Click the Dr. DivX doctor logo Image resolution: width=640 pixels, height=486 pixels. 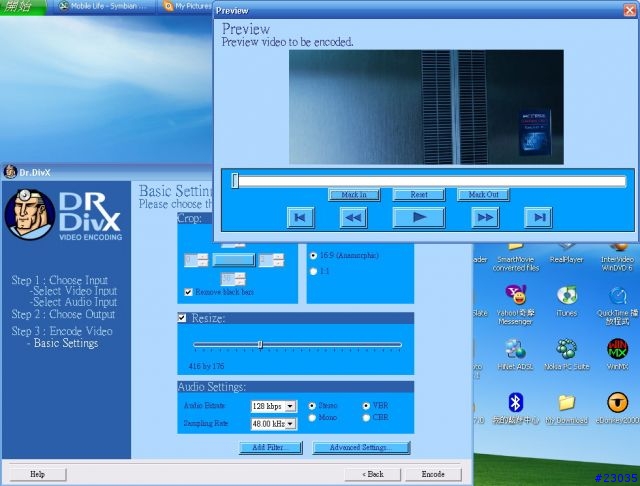pyautogui.click(x=29, y=214)
